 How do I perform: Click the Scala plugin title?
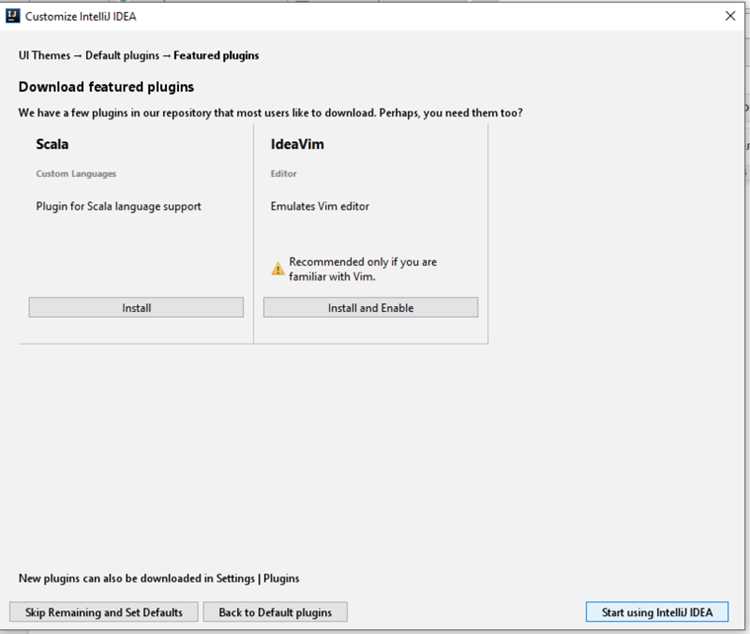52,144
